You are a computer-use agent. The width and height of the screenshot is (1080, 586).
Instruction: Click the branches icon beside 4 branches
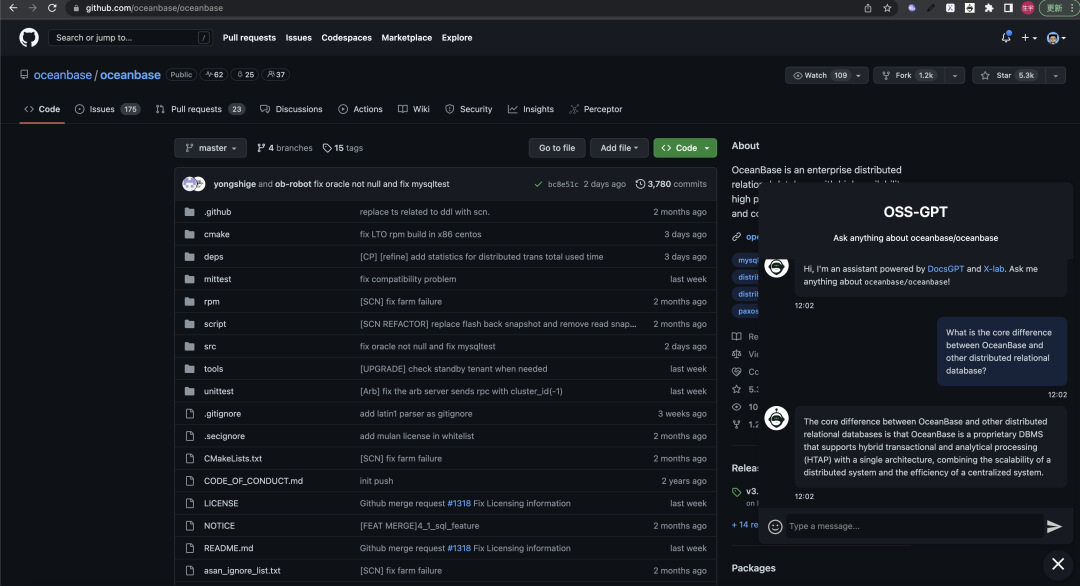point(261,148)
